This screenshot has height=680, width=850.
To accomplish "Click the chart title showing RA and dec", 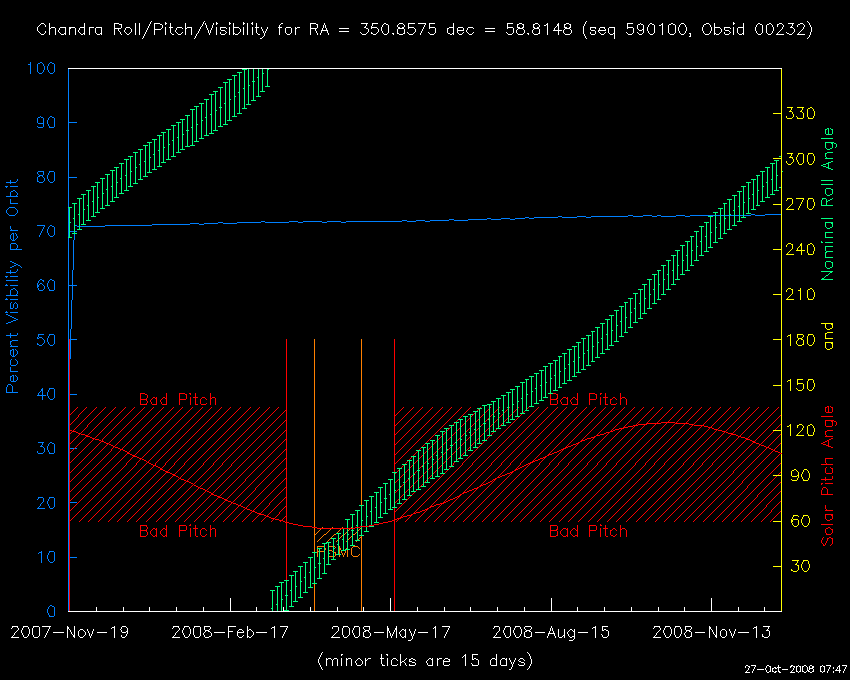I will click(424, 30).
